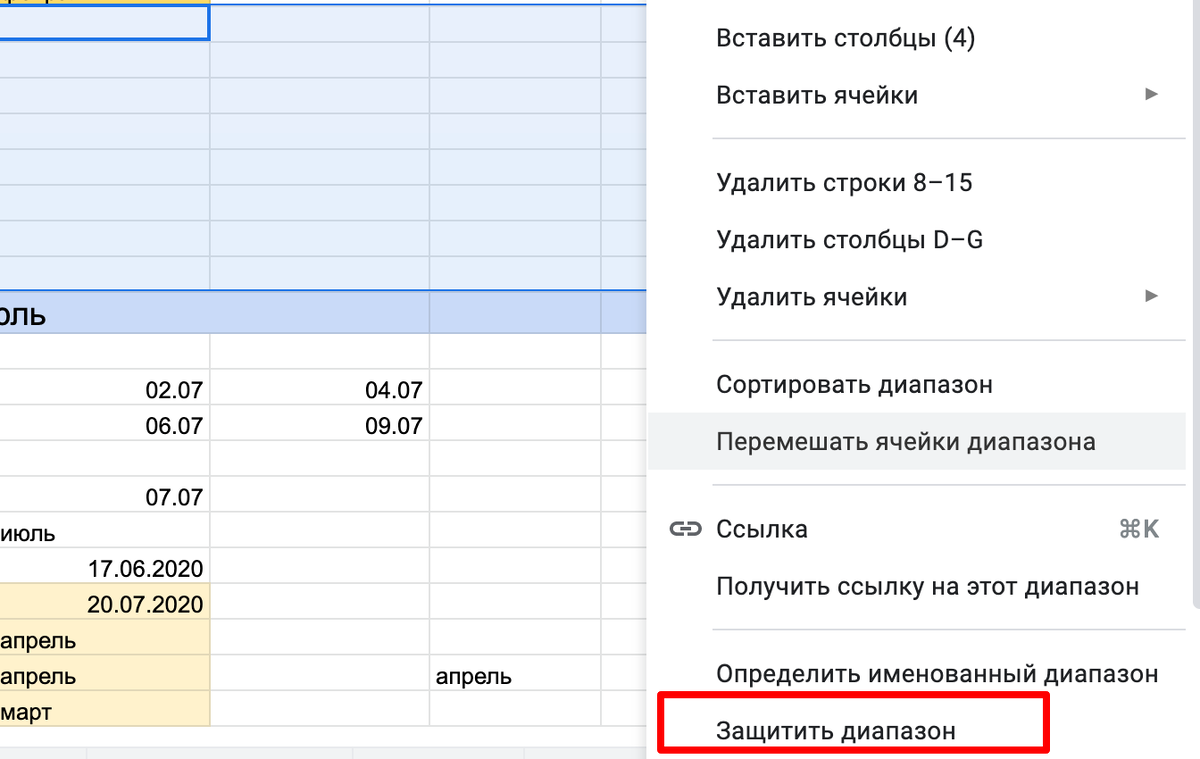This screenshot has width=1200, height=759.
Task: Select 'Защитить диапазон' menu entry
Action: (836, 731)
